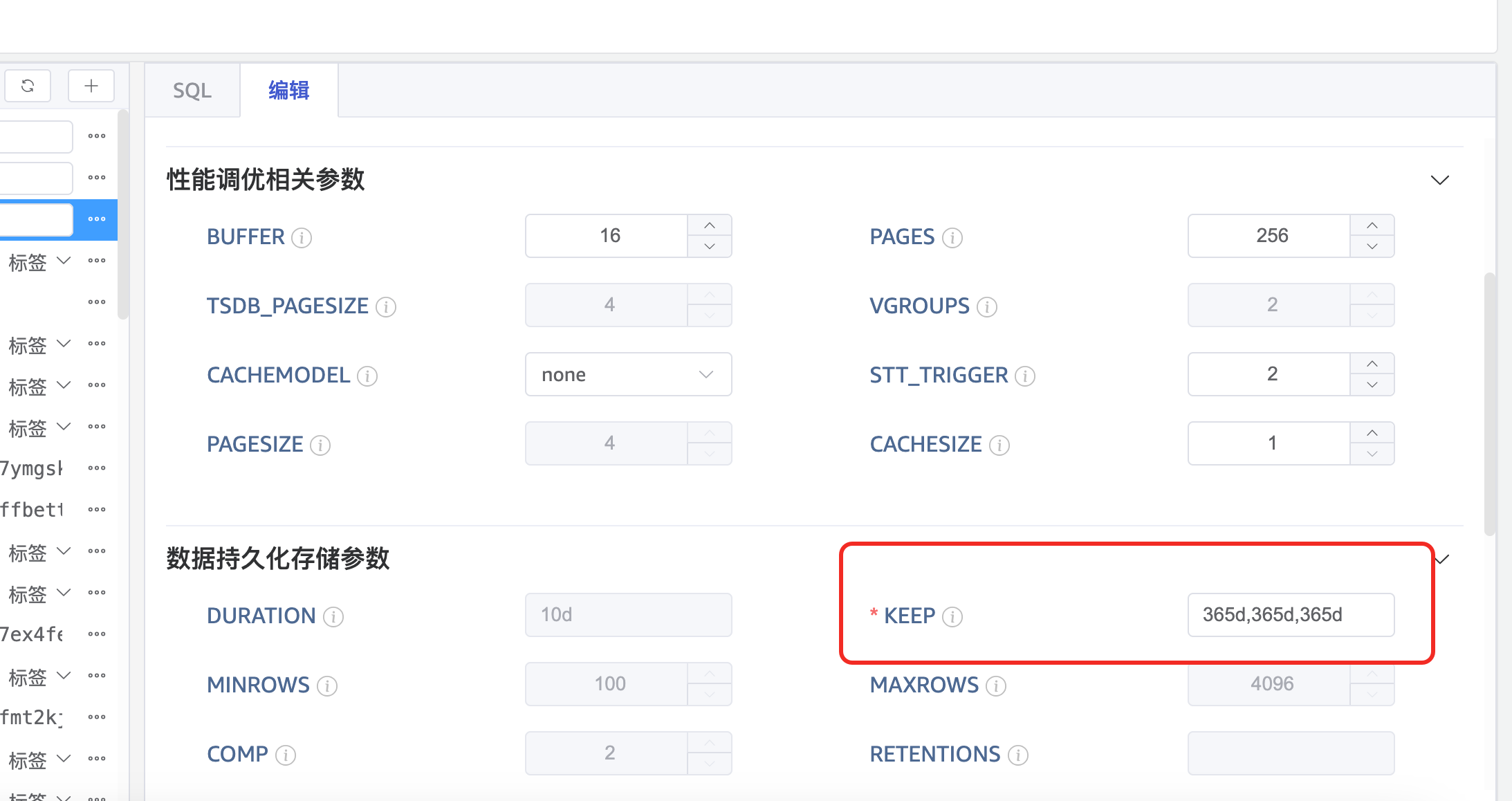Click the refresh icon in sidebar

point(28,86)
